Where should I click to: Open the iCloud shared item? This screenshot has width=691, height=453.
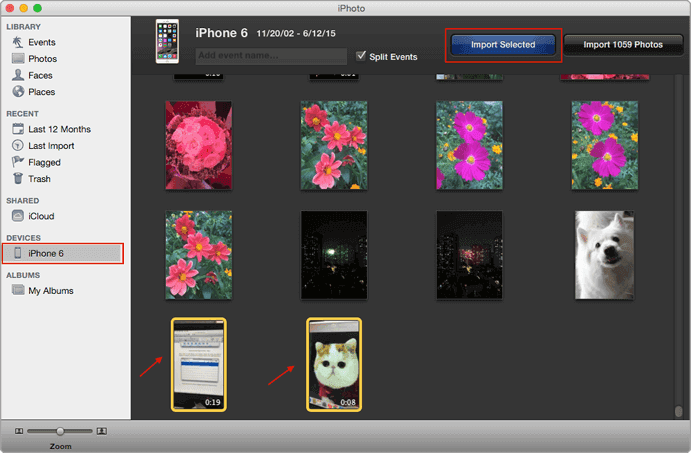click(33, 216)
